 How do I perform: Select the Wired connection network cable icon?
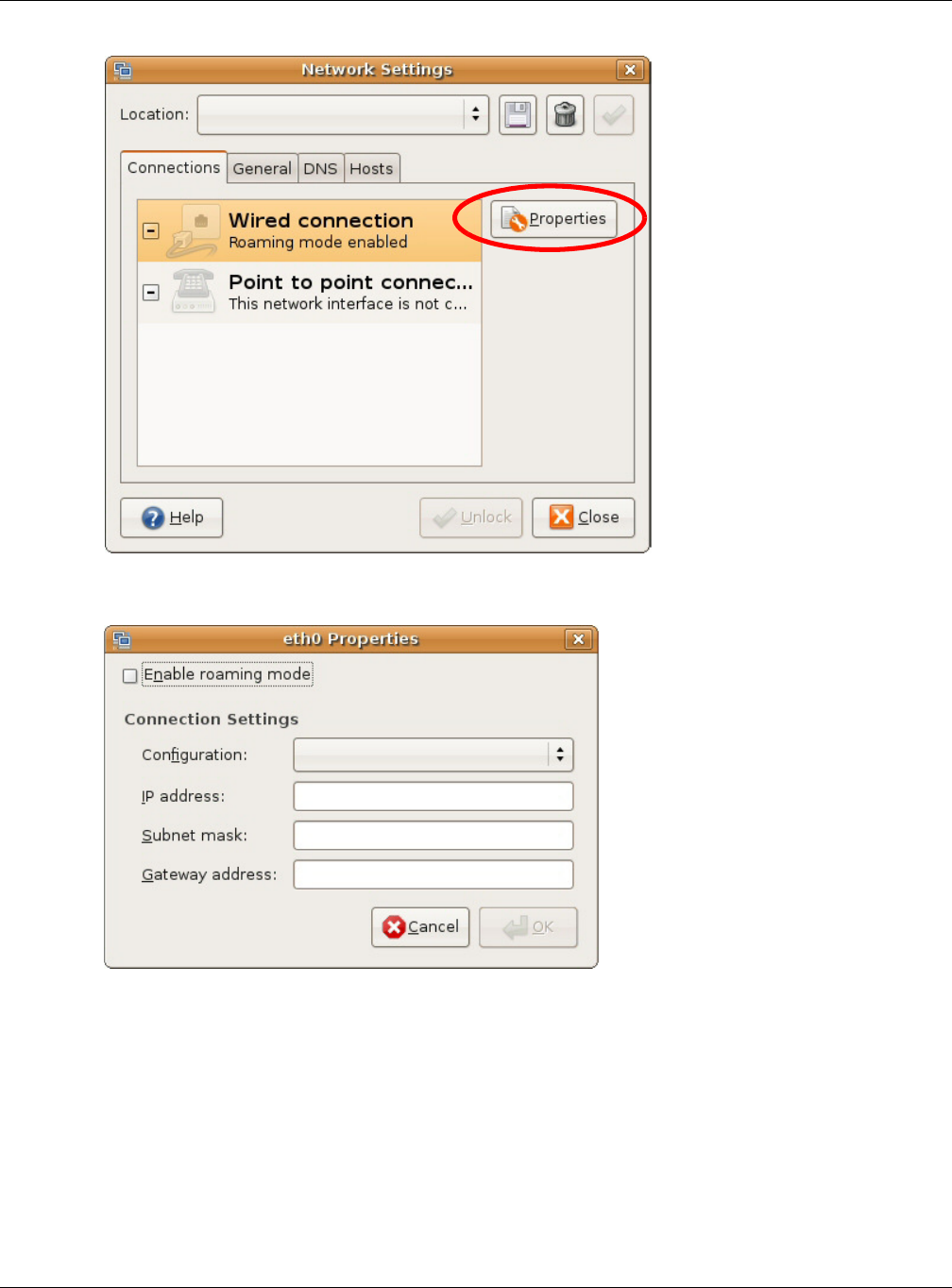point(194,231)
